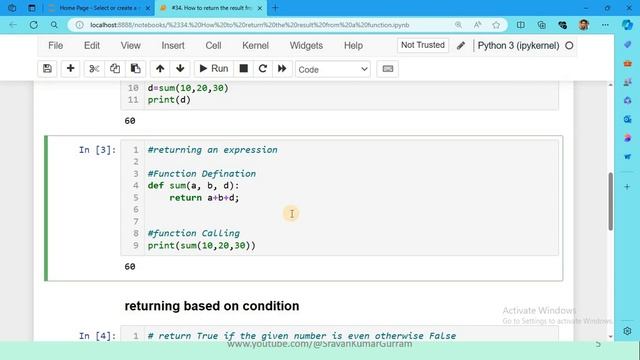Toggle the split screen icon

521,25
